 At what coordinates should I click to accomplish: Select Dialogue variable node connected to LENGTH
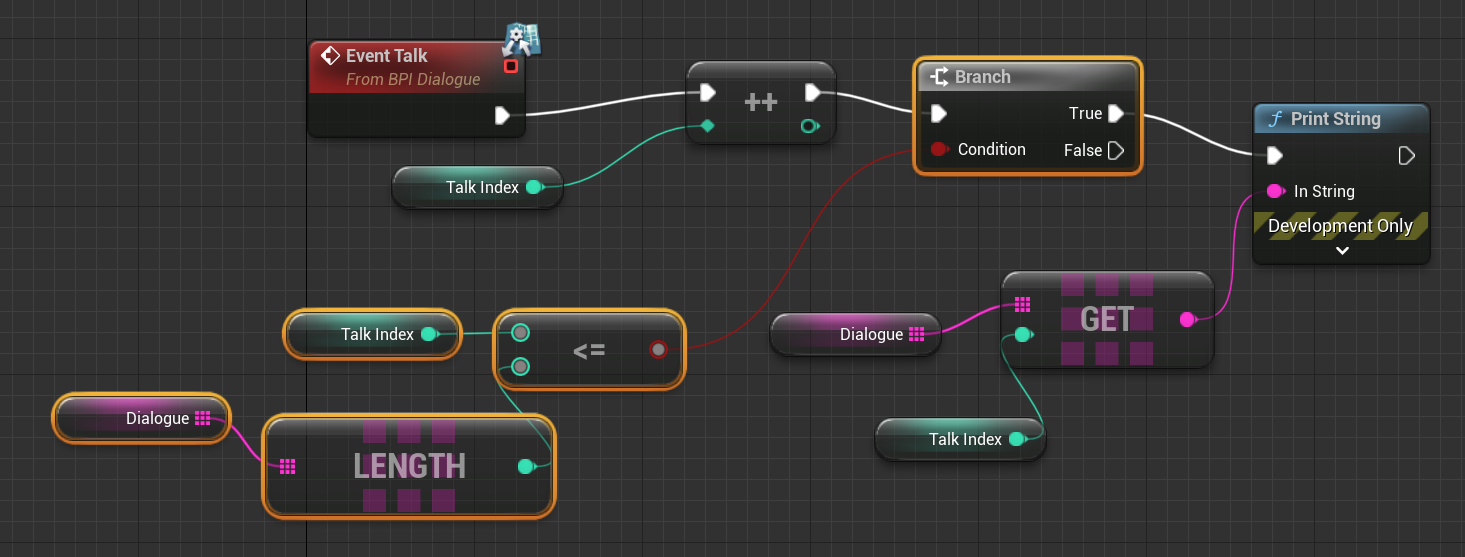pyautogui.click(x=141, y=418)
